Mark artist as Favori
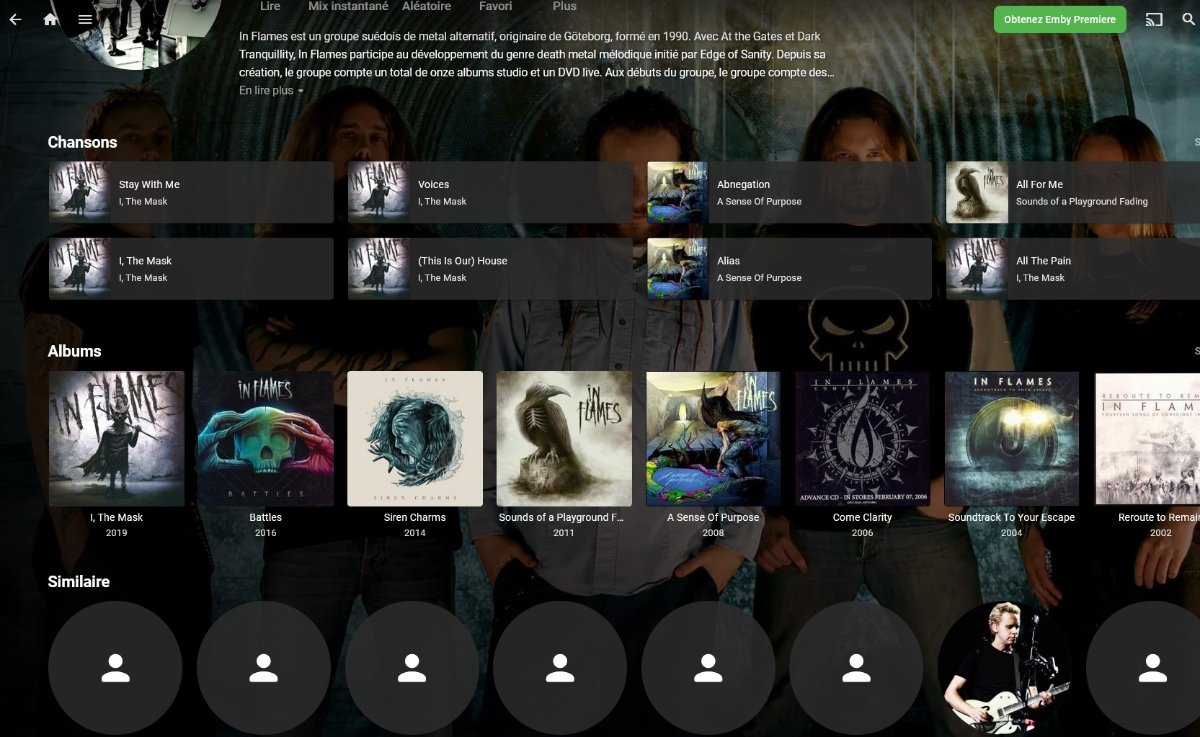This screenshot has height=737, width=1200. coord(495,6)
